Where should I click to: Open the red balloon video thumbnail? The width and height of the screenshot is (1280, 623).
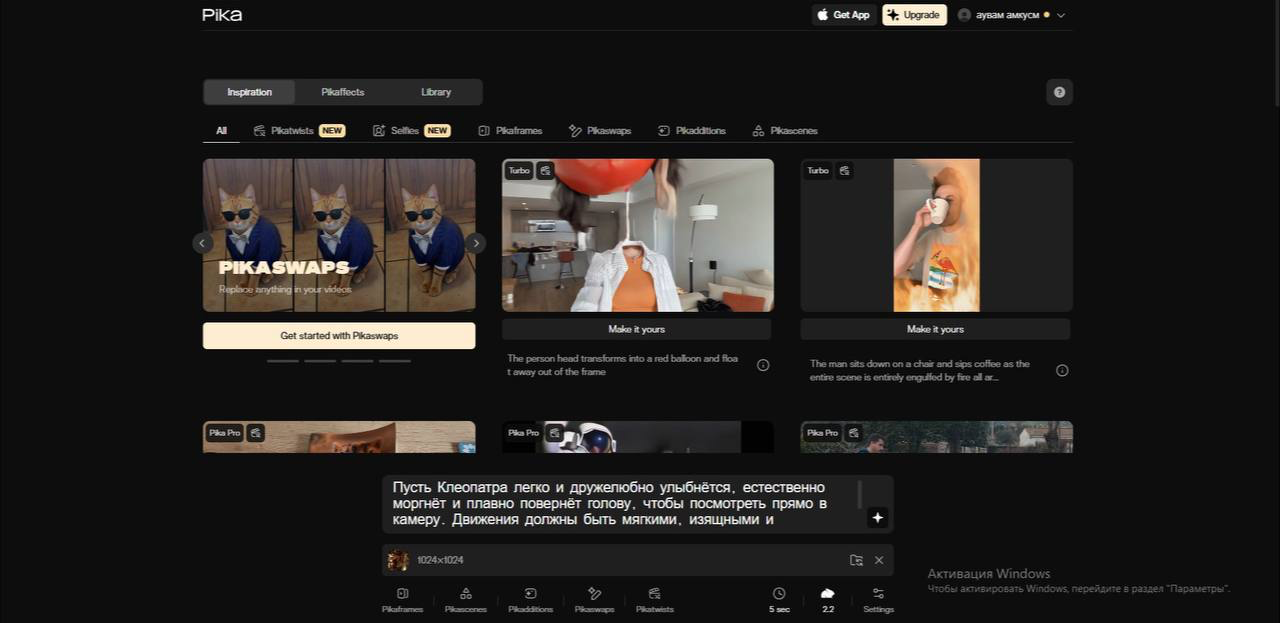[x=638, y=235]
